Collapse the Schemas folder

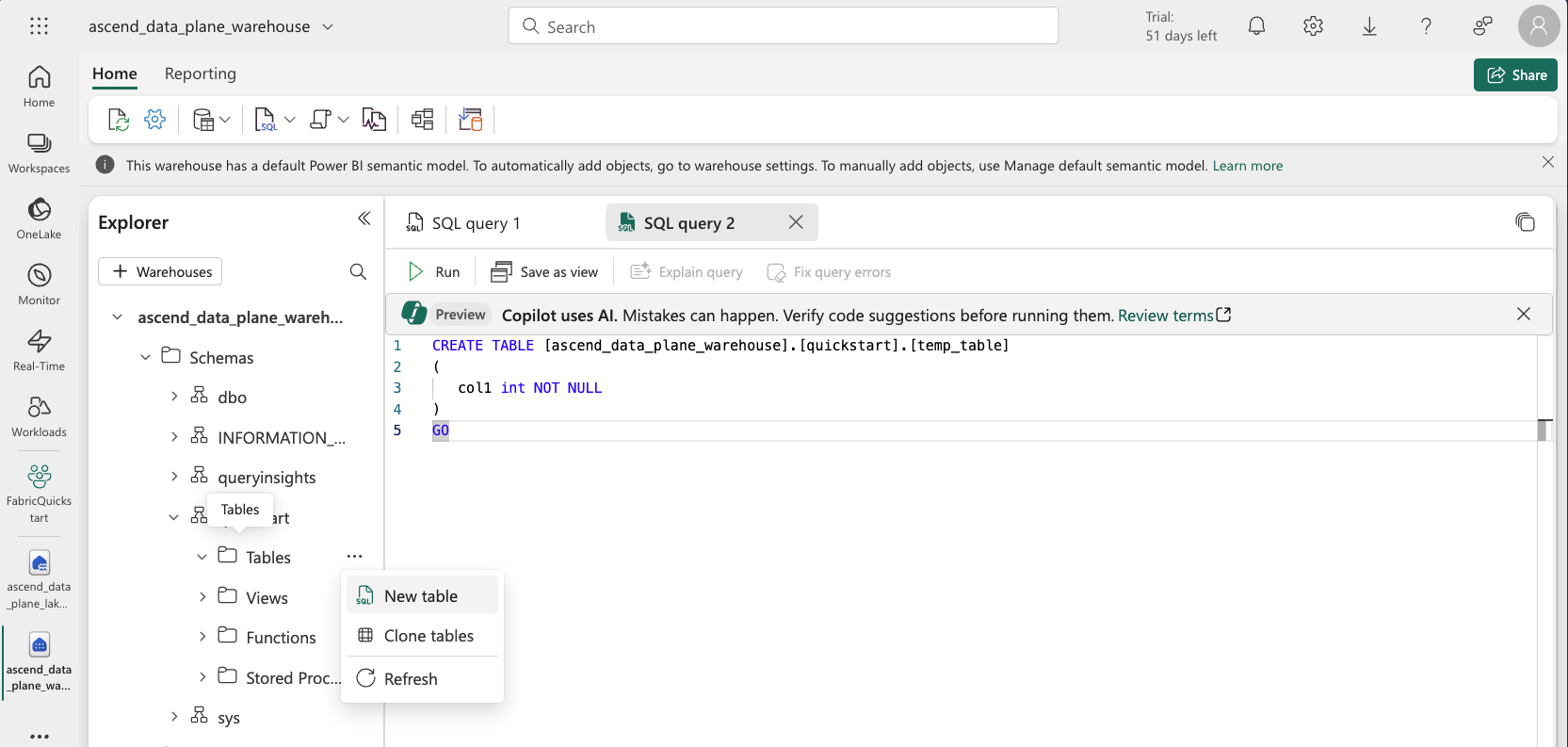pos(145,357)
